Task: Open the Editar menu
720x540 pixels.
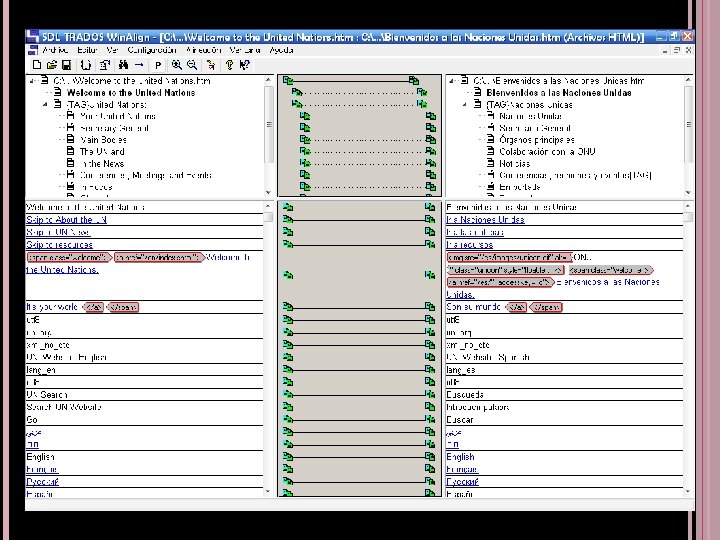Action: 87,50
